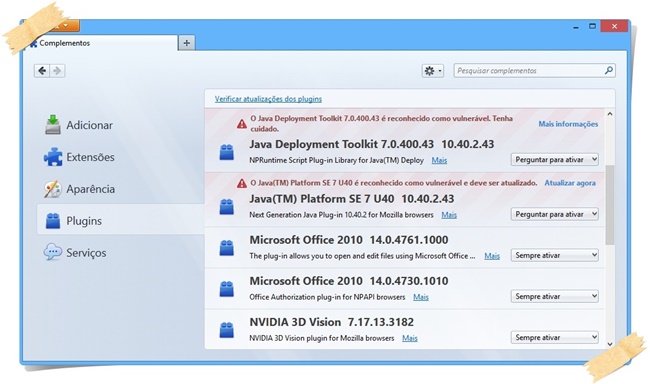Open Sempre ativar dropdown for NVIDIA 3D Vision
This screenshot has height=384, width=650.
pos(554,338)
